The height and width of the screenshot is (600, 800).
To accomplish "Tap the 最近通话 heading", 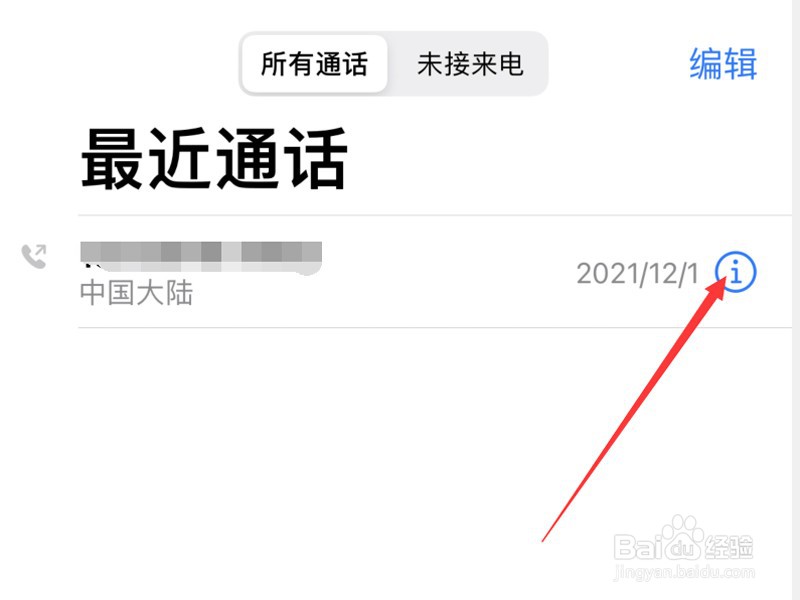I will point(214,159).
